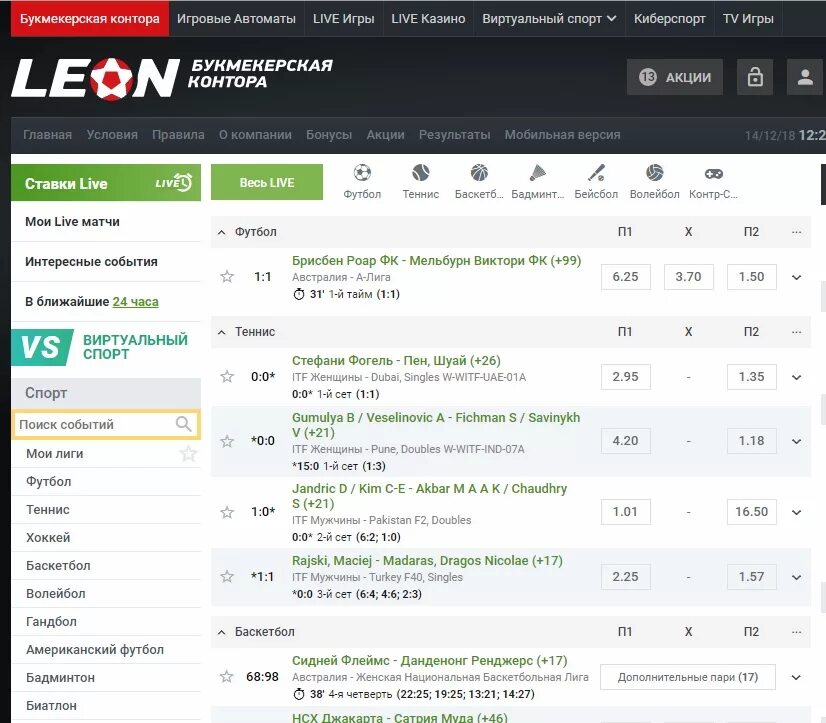This screenshot has width=826, height=723.
Task: Open the user profile icon
Action: tap(804, 77)
